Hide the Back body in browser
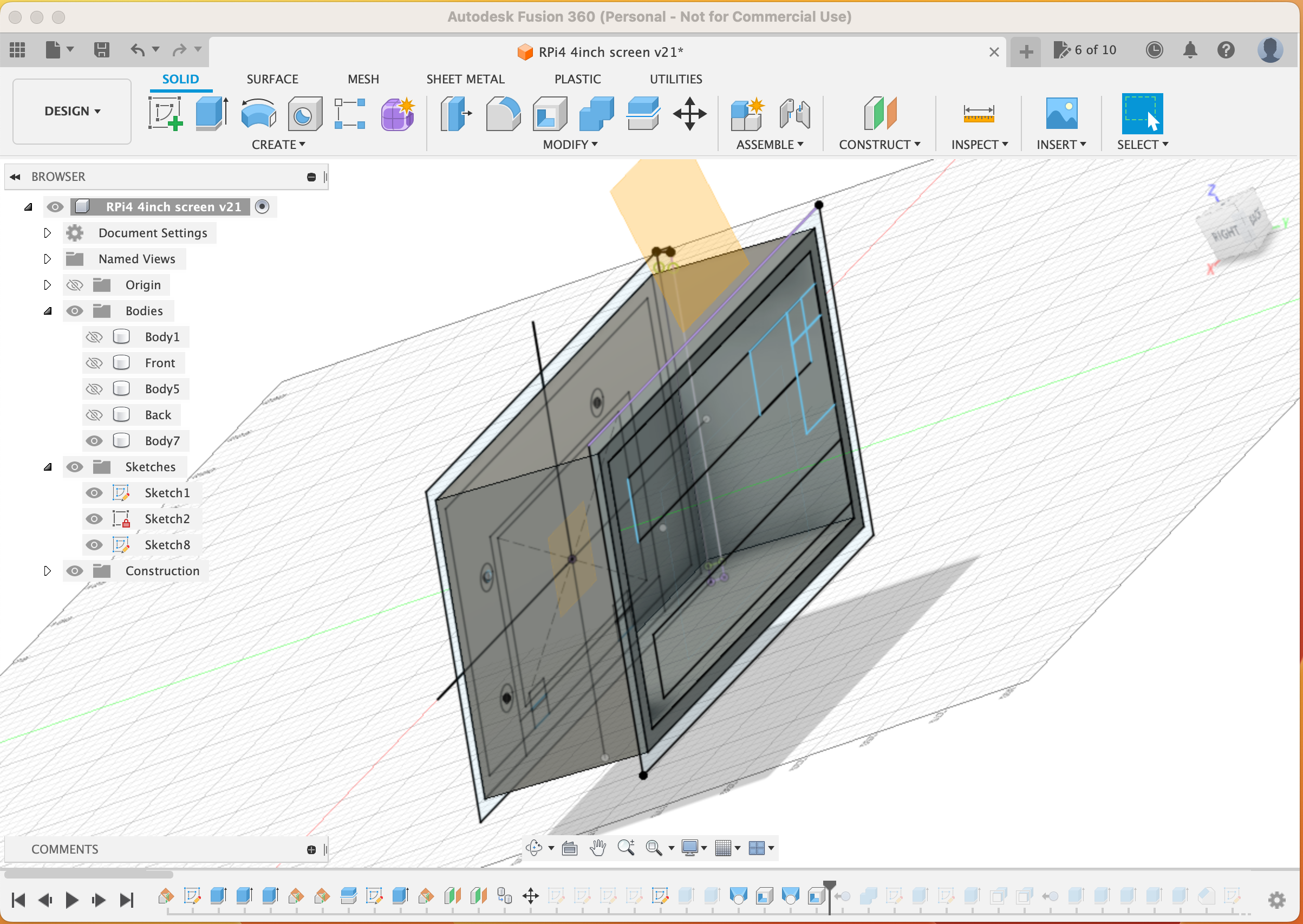 95,414
